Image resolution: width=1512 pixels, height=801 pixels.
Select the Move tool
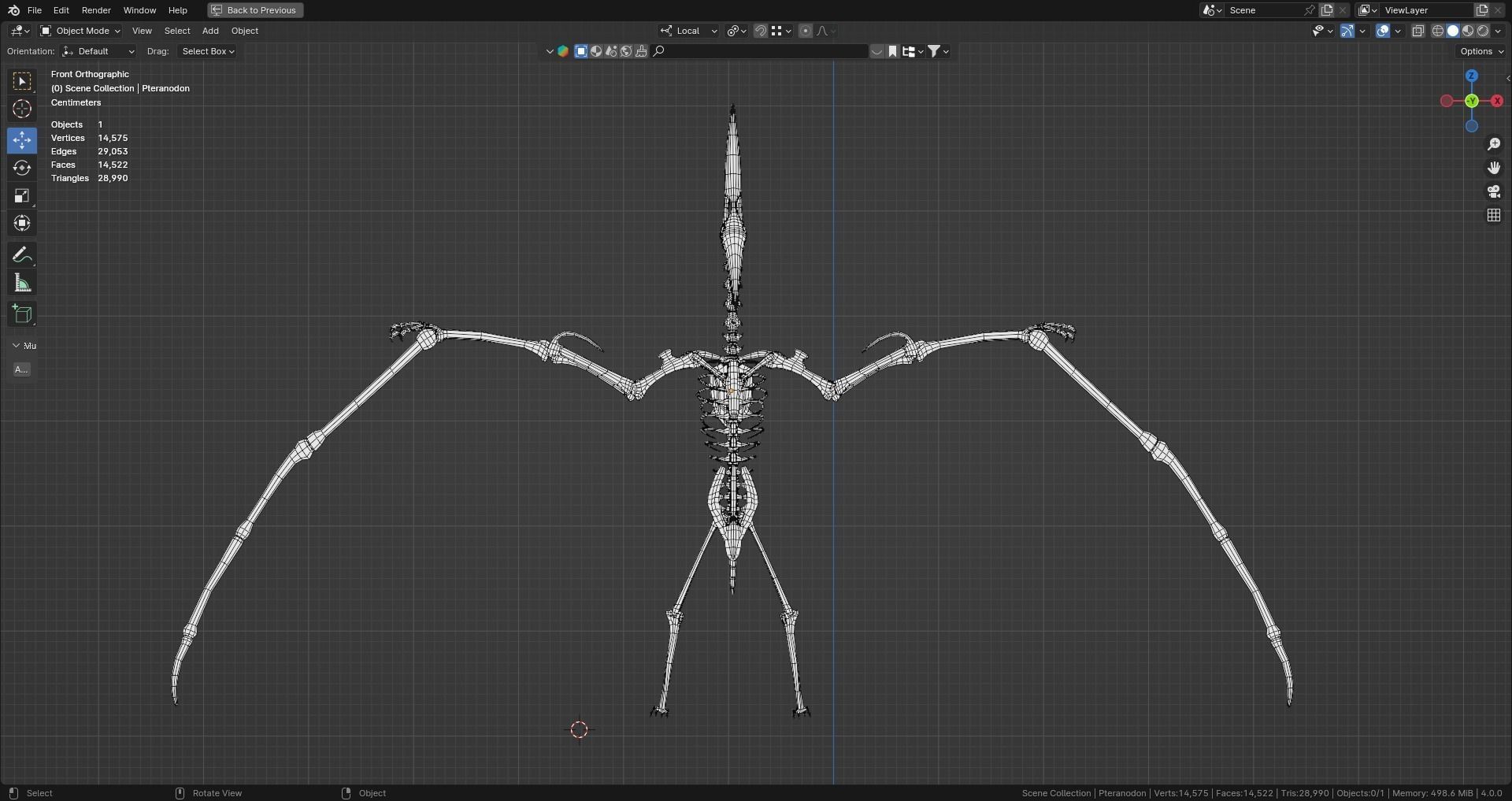(x=22, y=140)
